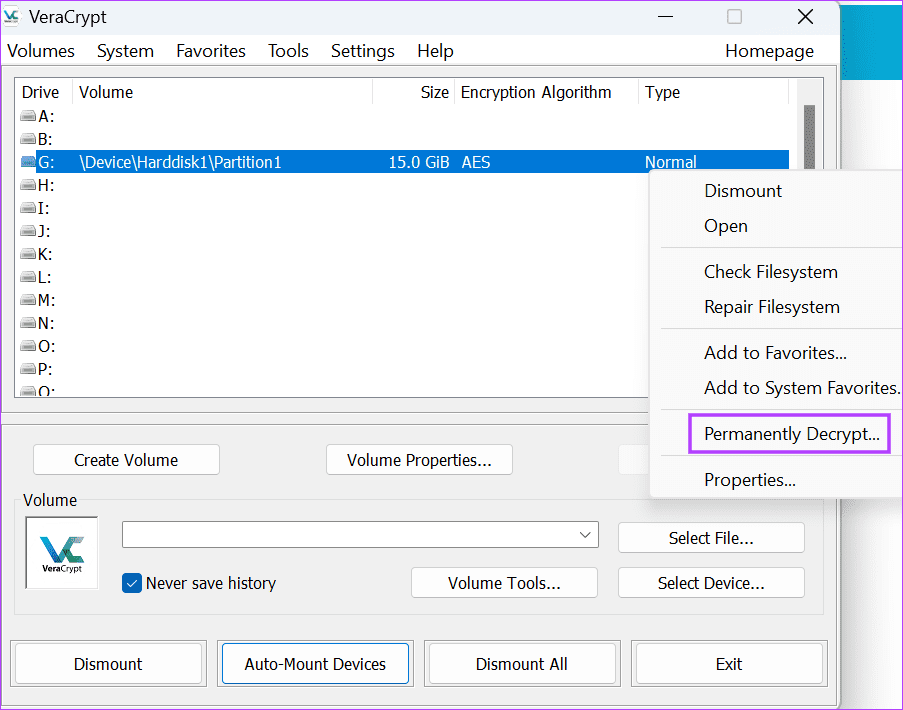Viewport: 903px width, 710px height.
Task: Click the Create Volume button
Action: point(126,459)
